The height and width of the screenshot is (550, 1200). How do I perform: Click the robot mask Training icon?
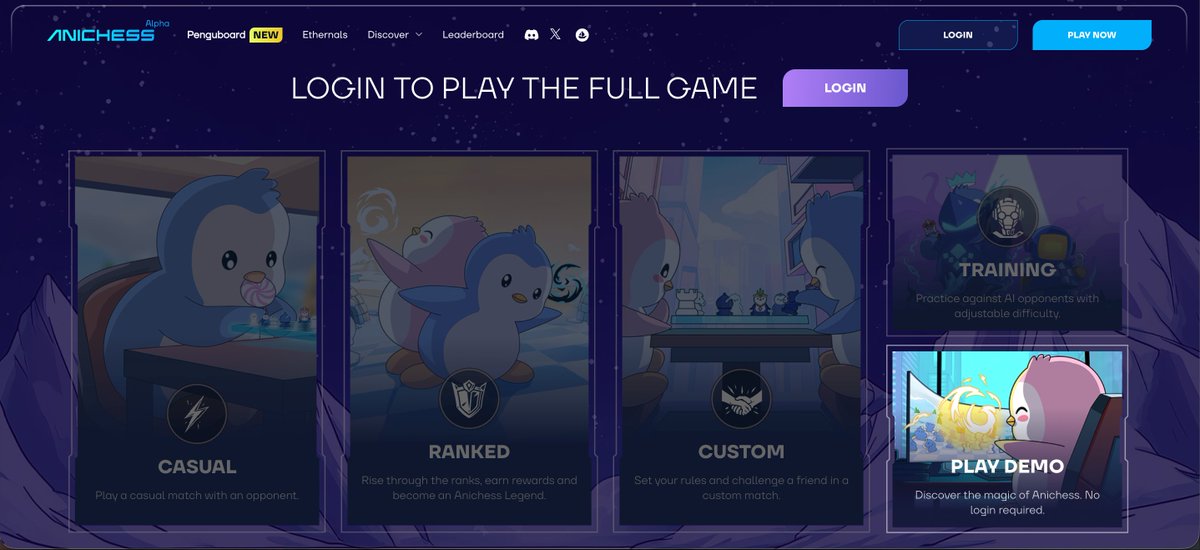pos(1007,218)
